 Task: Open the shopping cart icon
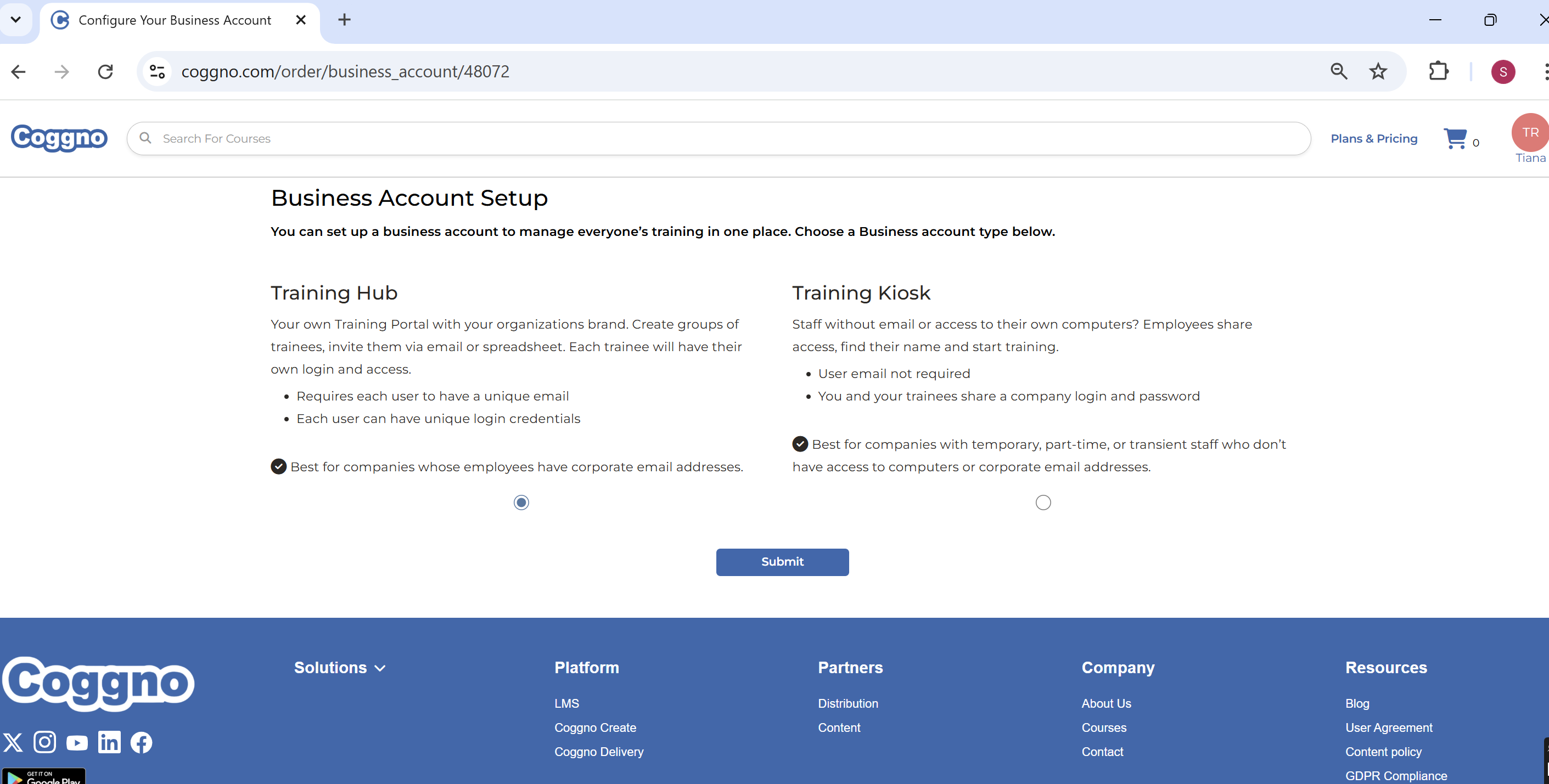1455,138
